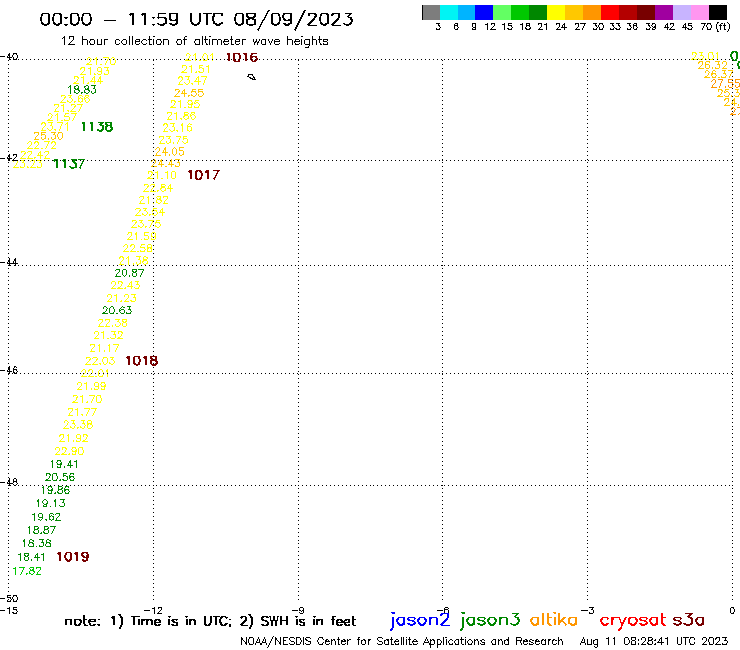
Task: Select wave height value 20.63
Action: (x=117, y=311)
